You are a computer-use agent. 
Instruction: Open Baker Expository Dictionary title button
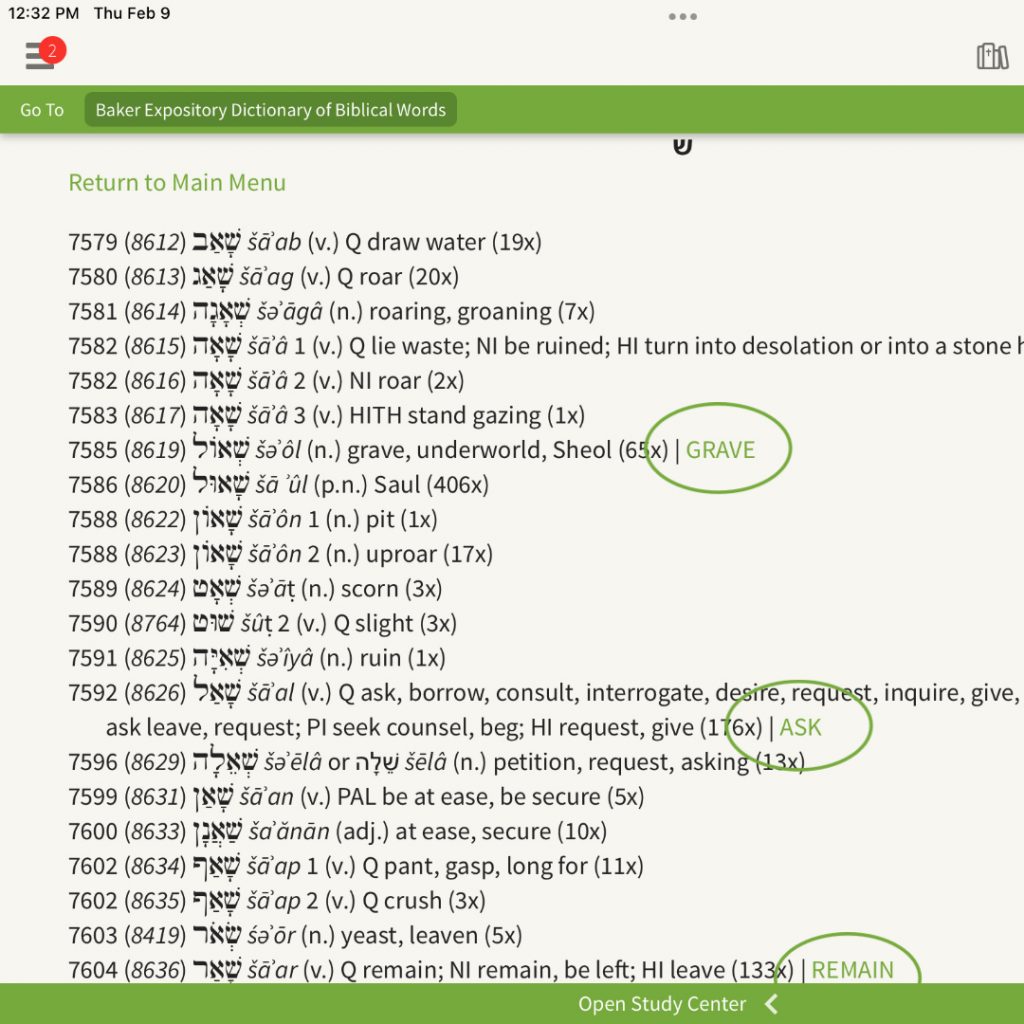[x=270, y=110]
